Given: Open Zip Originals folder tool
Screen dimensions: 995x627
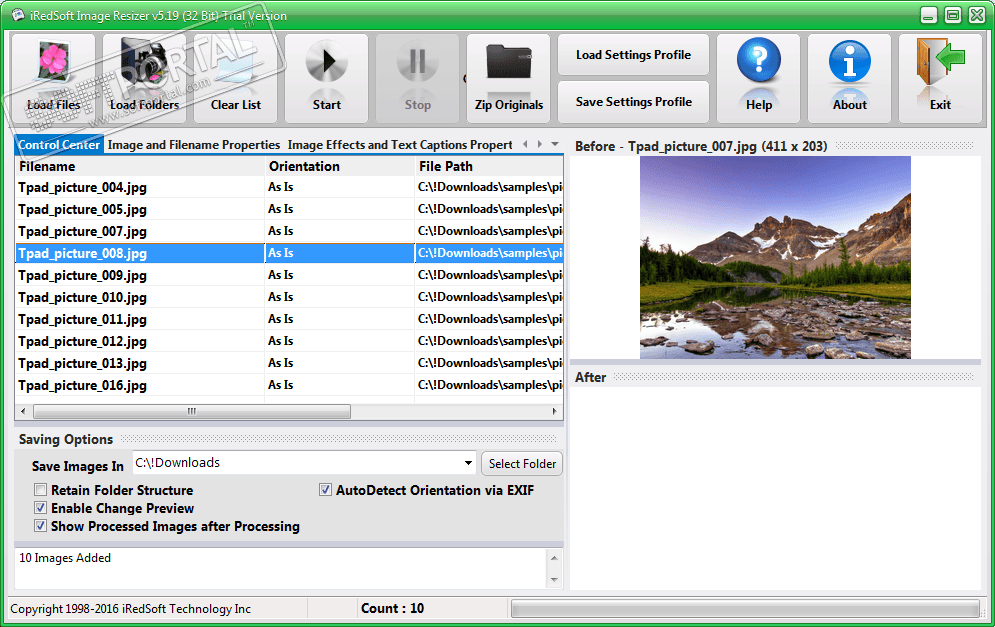Looking at the screenshot, I should coord(508,77).
